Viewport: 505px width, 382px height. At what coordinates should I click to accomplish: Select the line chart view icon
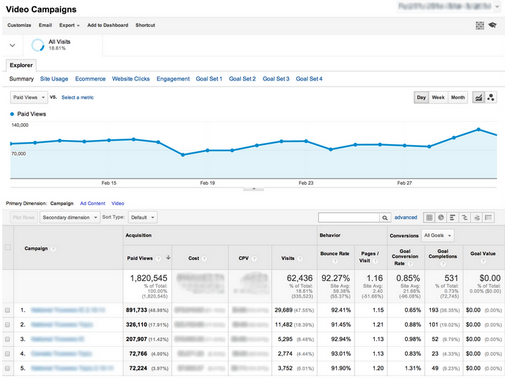(x=479, y=97)
